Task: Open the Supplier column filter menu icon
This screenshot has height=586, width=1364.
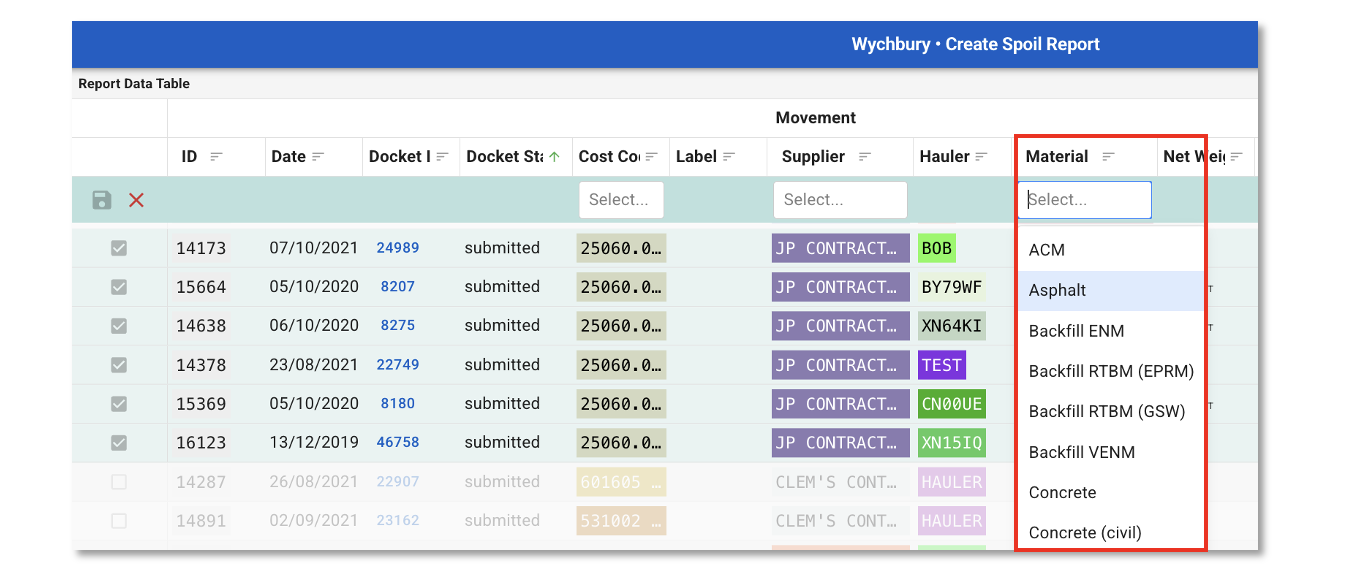Action: point(865,157)
